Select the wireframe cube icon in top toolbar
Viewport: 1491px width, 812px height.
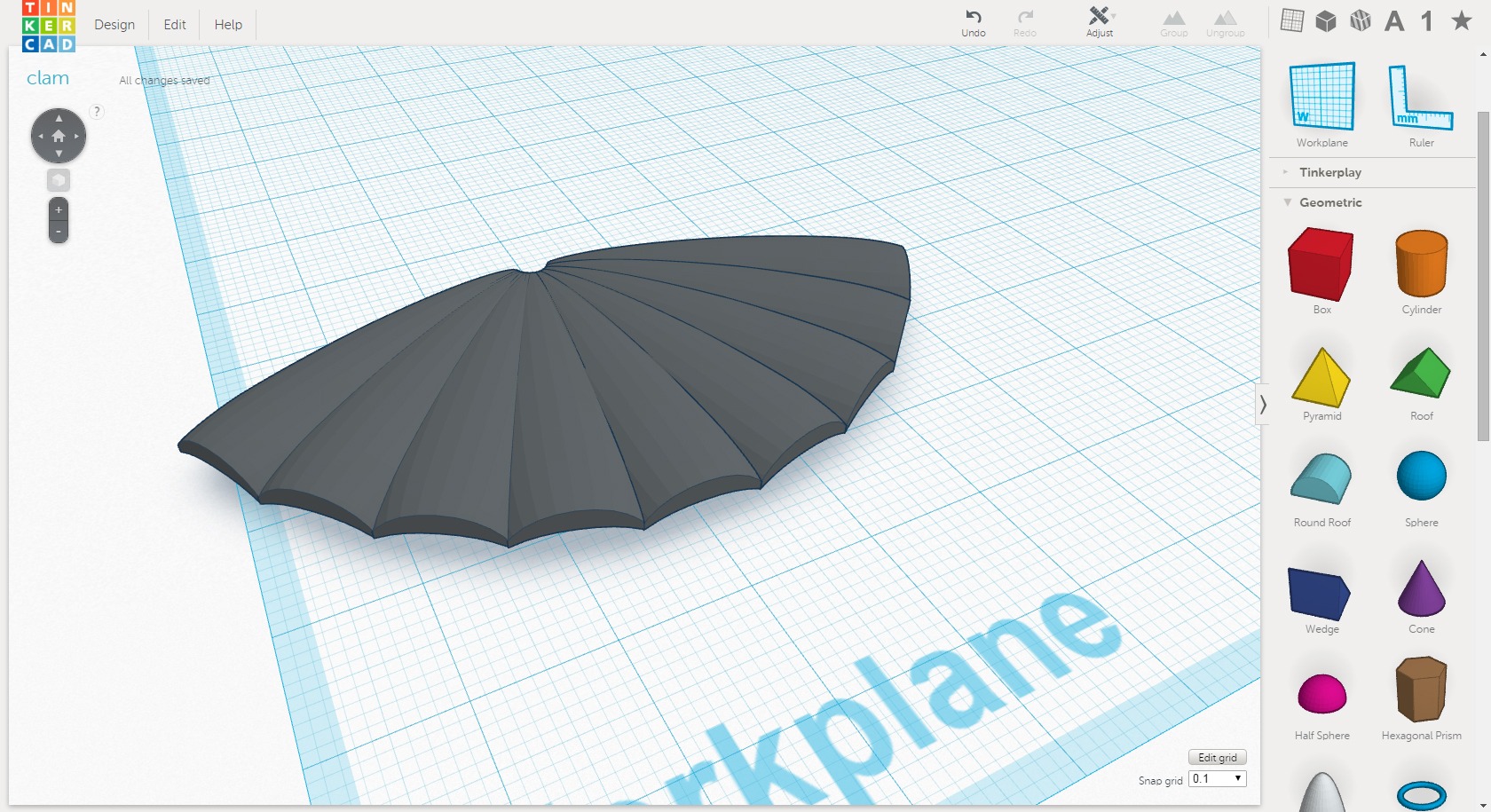pos(1360,20)
